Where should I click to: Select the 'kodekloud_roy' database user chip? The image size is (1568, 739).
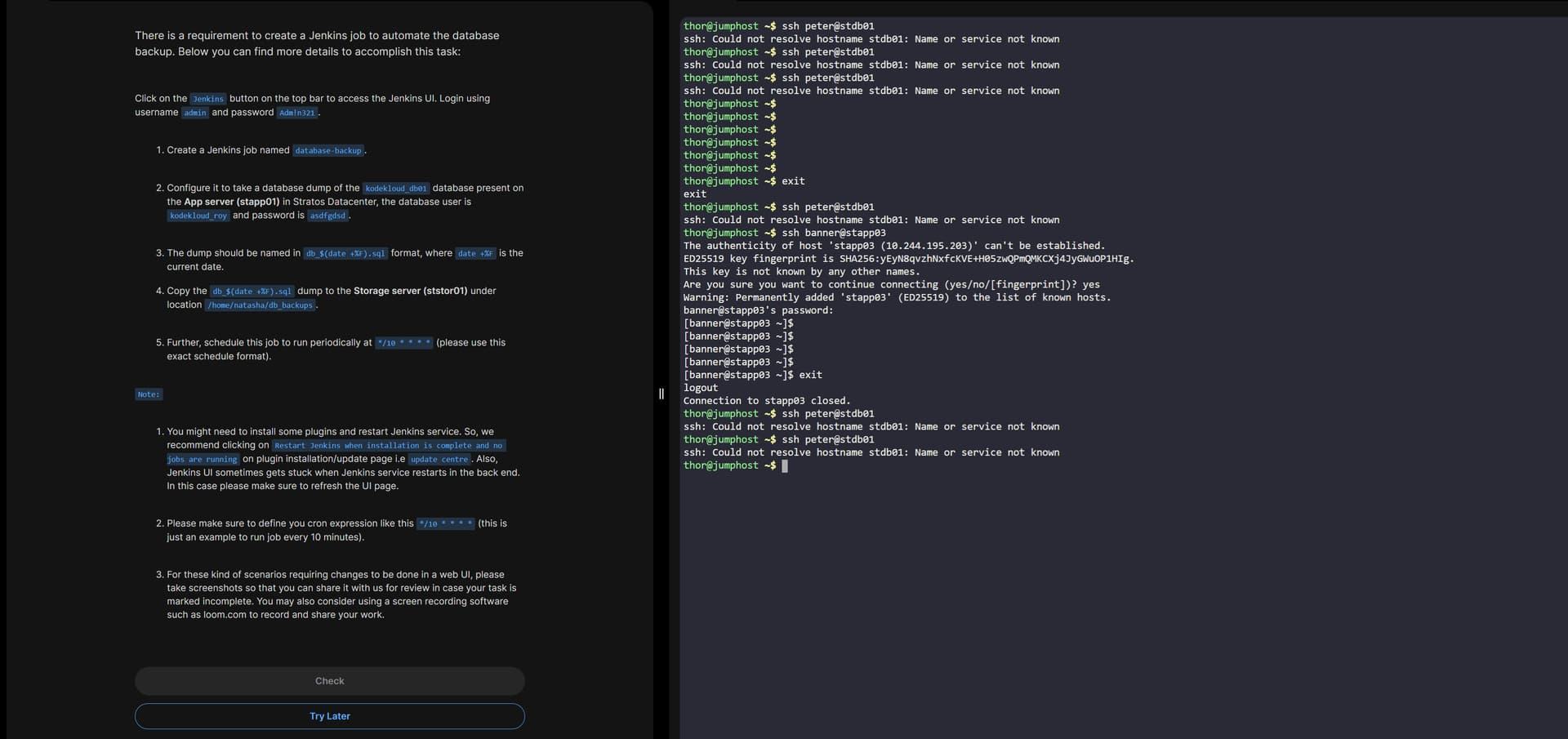tap(198, 216)
